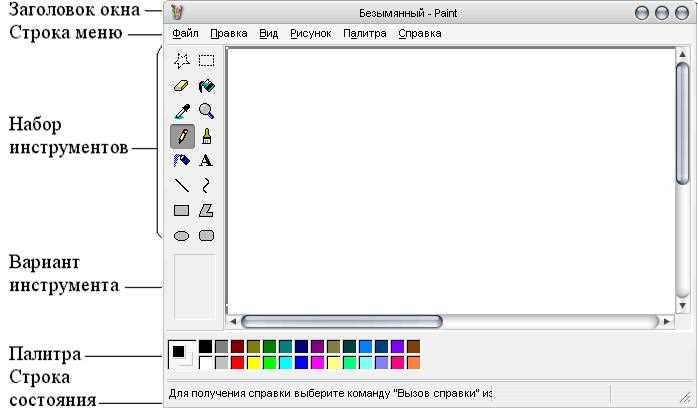698x409 pixels.
Task: Click the horizontal scrollbar left arrow
Action: click(x=233, y=321)
